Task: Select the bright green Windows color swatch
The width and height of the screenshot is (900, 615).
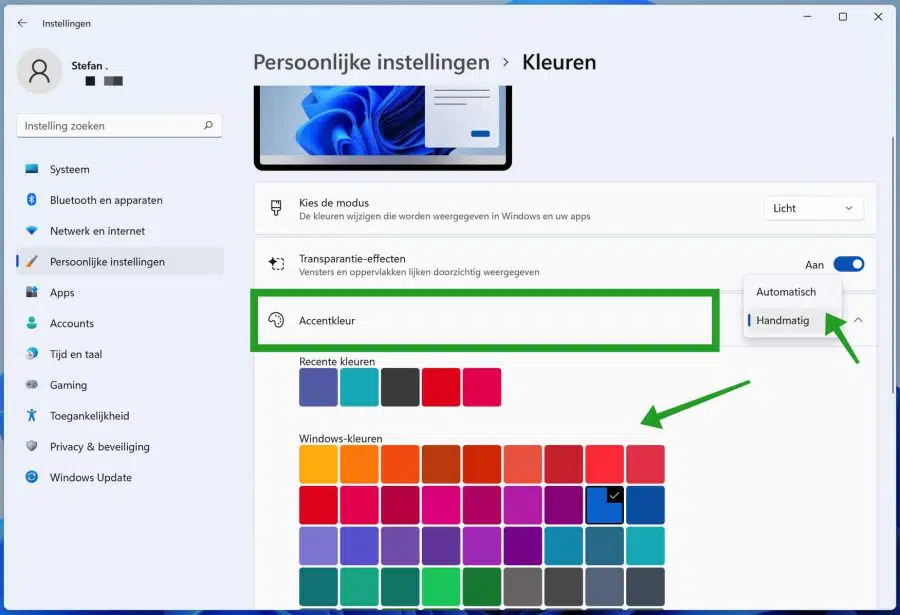Action: click(441, 587)
